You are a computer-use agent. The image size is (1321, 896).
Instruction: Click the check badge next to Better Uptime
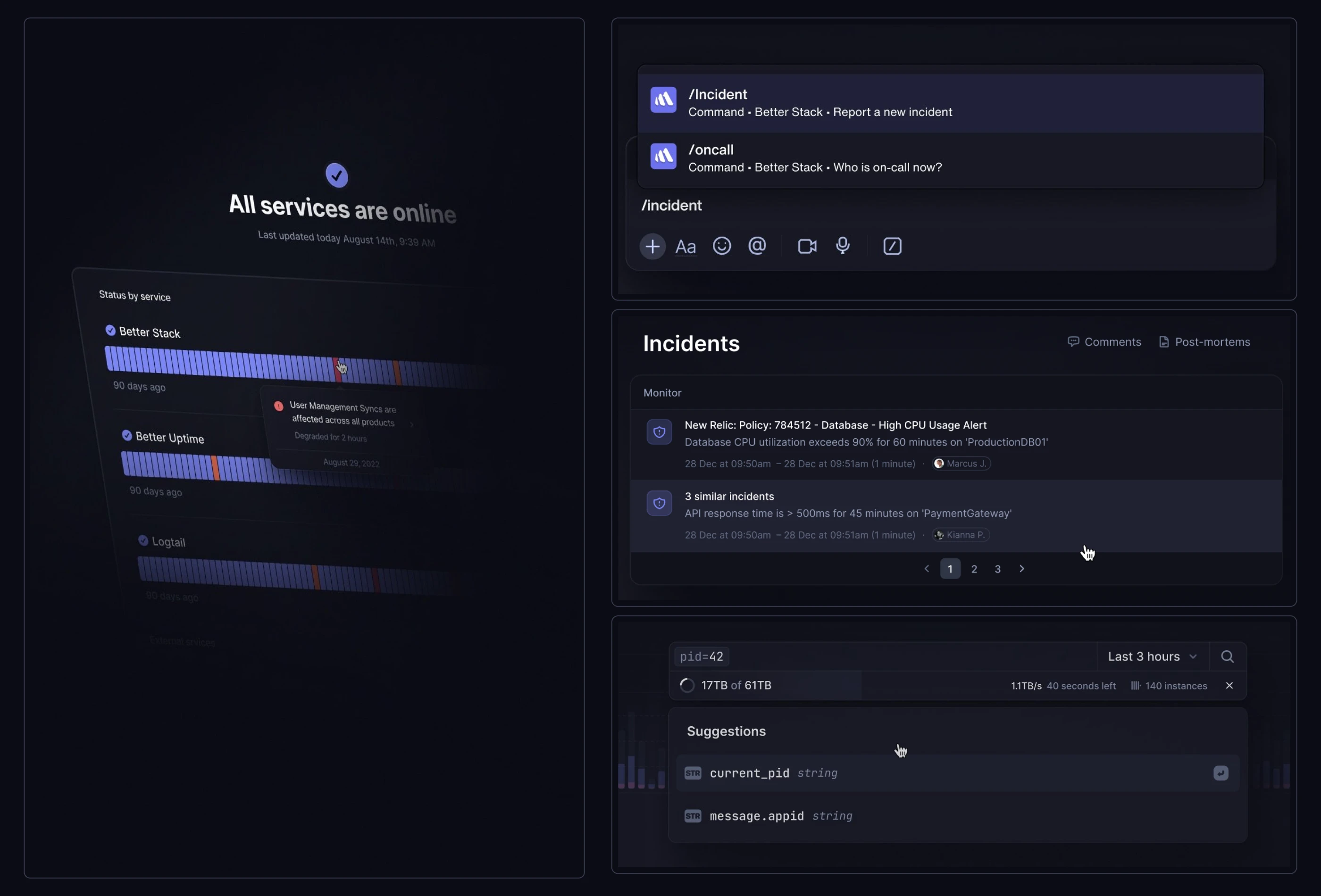point(127,435)
